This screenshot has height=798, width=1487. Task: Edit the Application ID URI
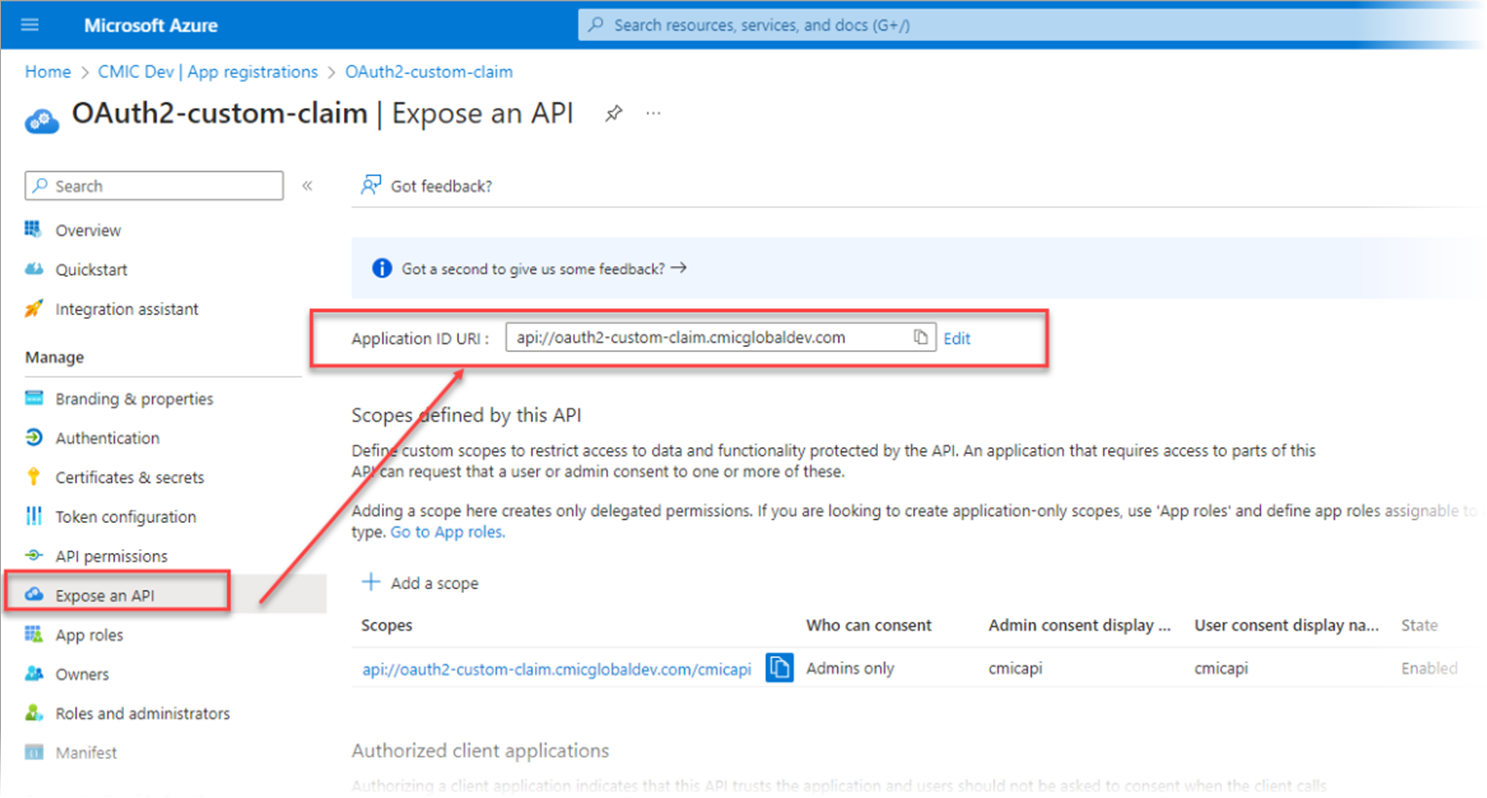(x=957, y=338)
